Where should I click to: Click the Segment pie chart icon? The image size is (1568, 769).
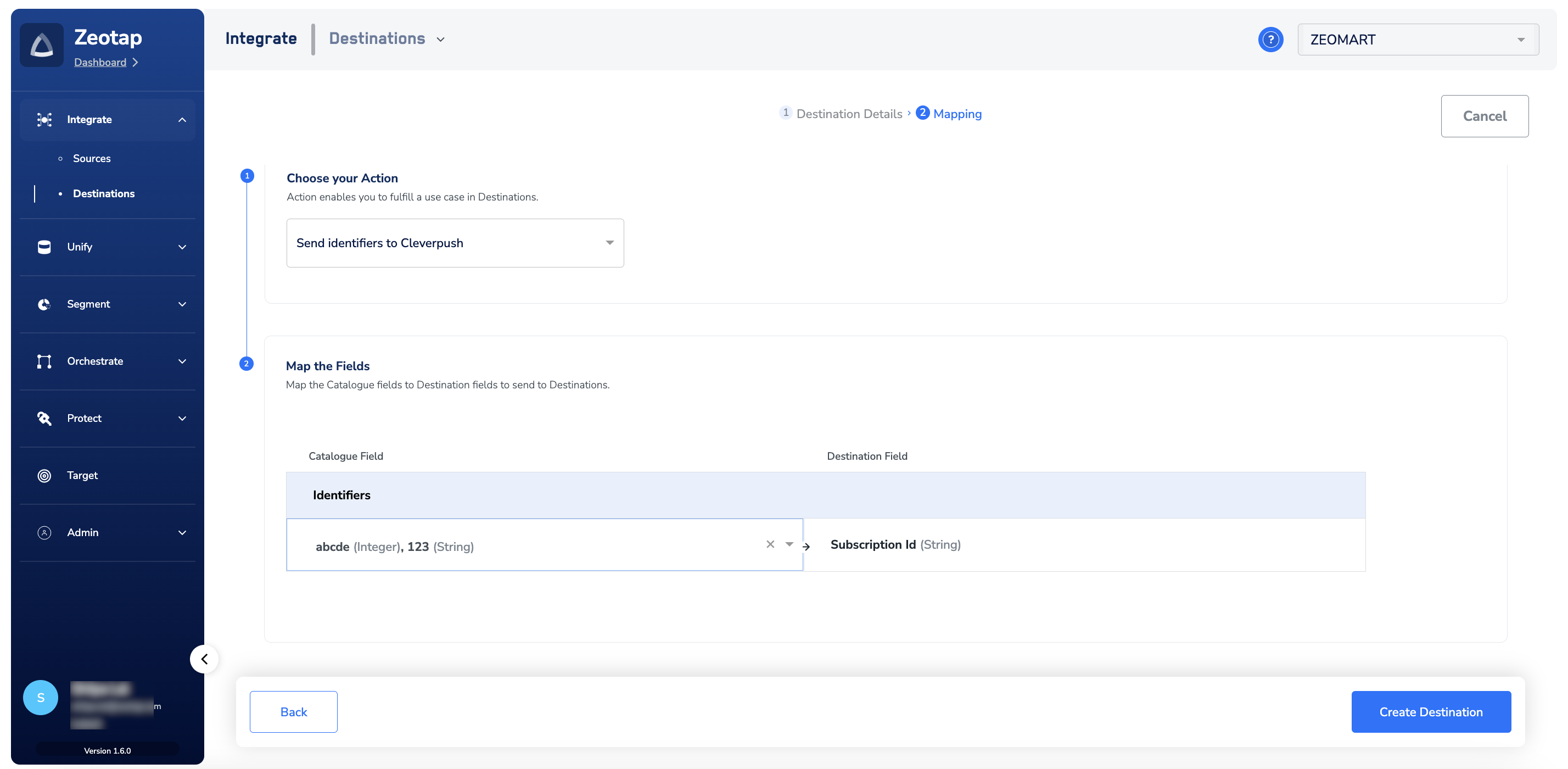(x=44, y=304)
